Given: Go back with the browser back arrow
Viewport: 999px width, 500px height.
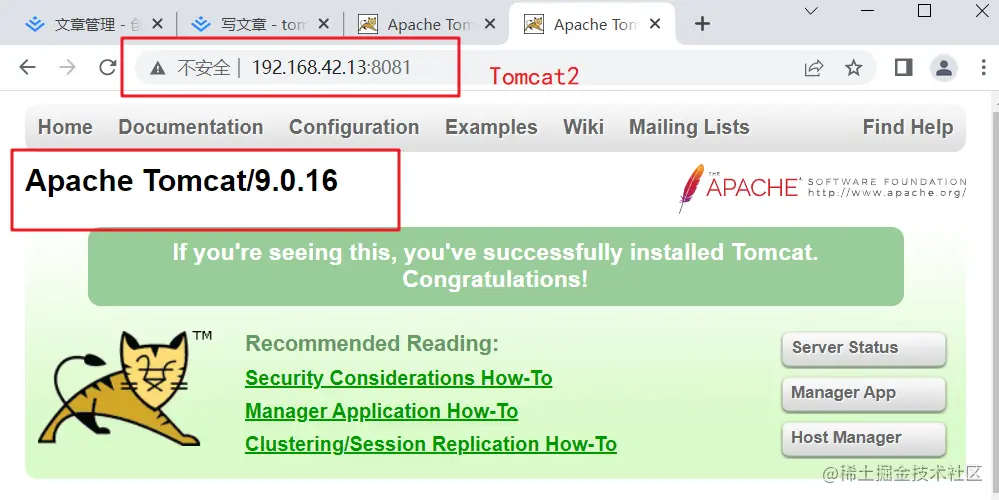Looking at the screenshot, I should point(27,67).
